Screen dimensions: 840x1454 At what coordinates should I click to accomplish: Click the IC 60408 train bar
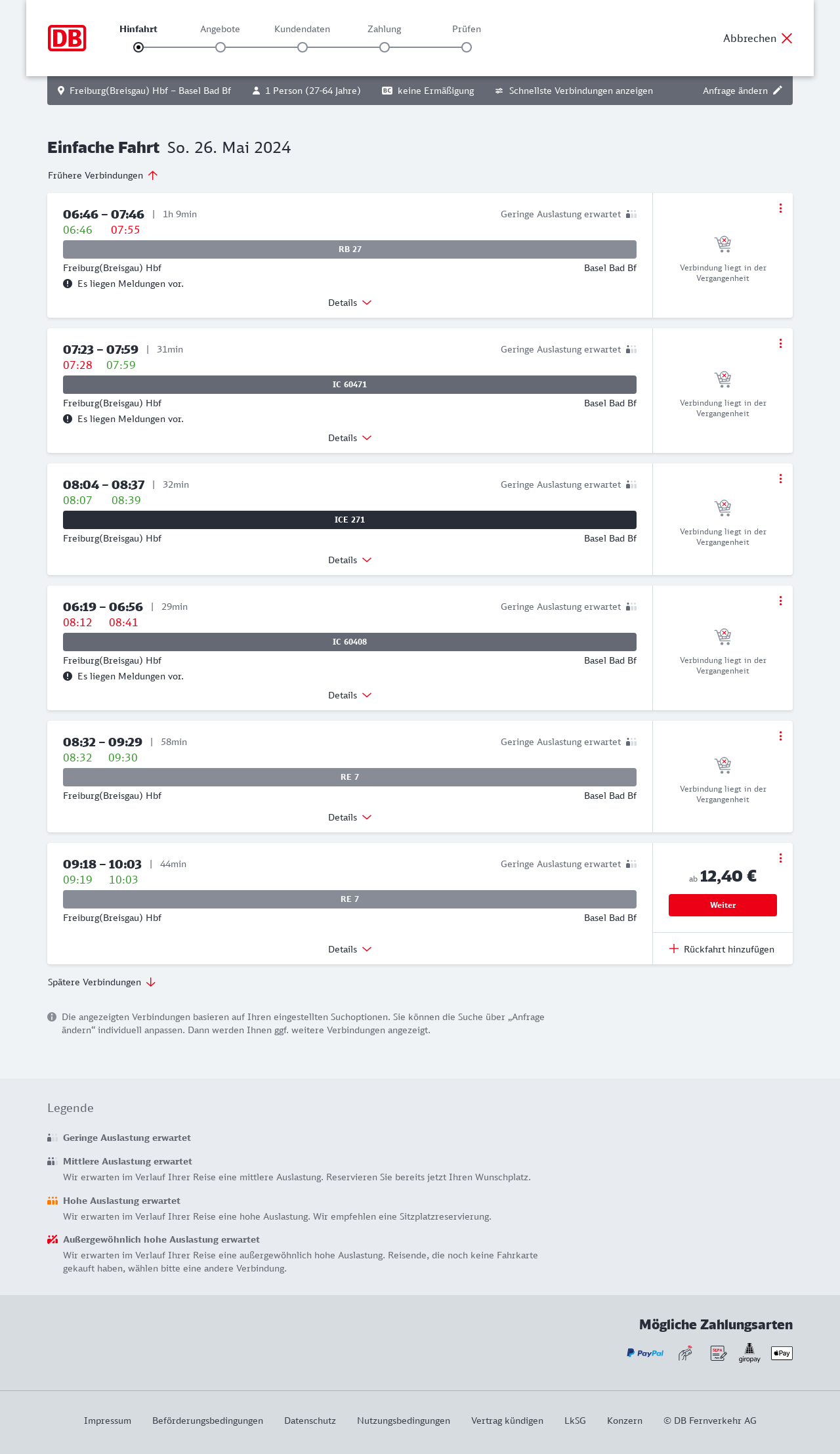pos(350,642)
